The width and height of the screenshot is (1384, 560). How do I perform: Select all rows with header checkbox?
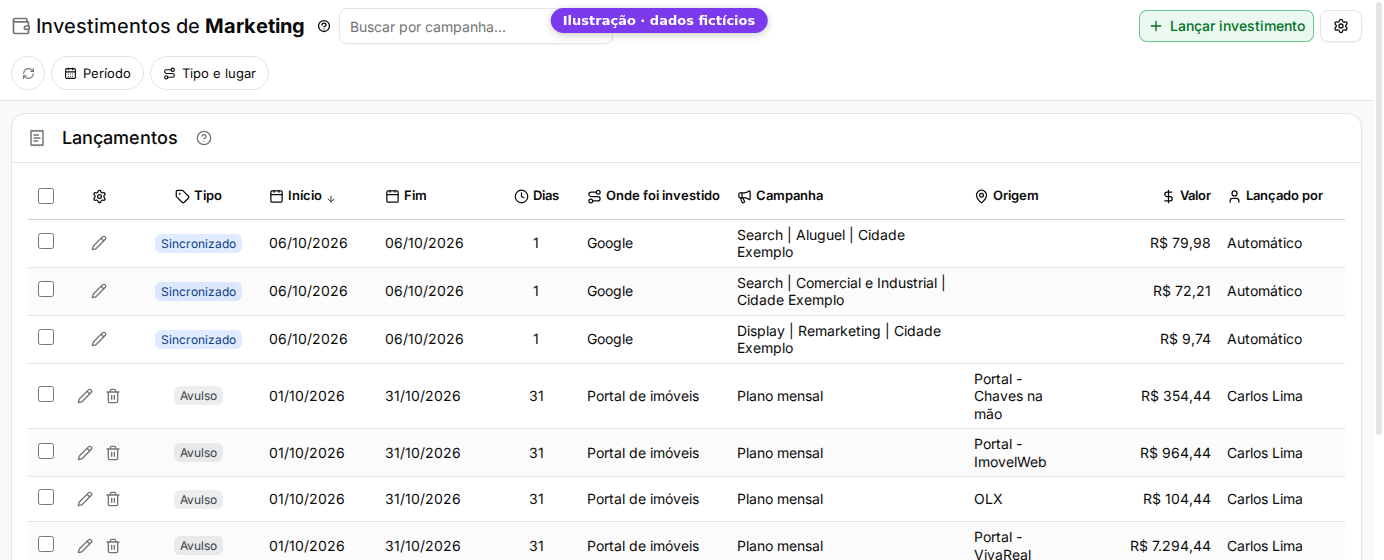pyautogui.click(x=46, y=196)
